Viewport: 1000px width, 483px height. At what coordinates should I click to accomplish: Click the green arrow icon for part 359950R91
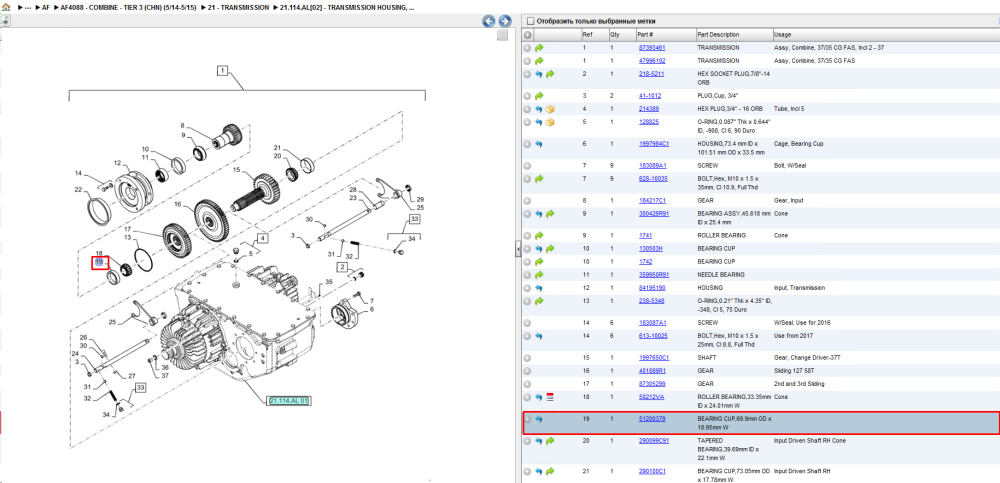pyautogui.click(x=539, y=274)
